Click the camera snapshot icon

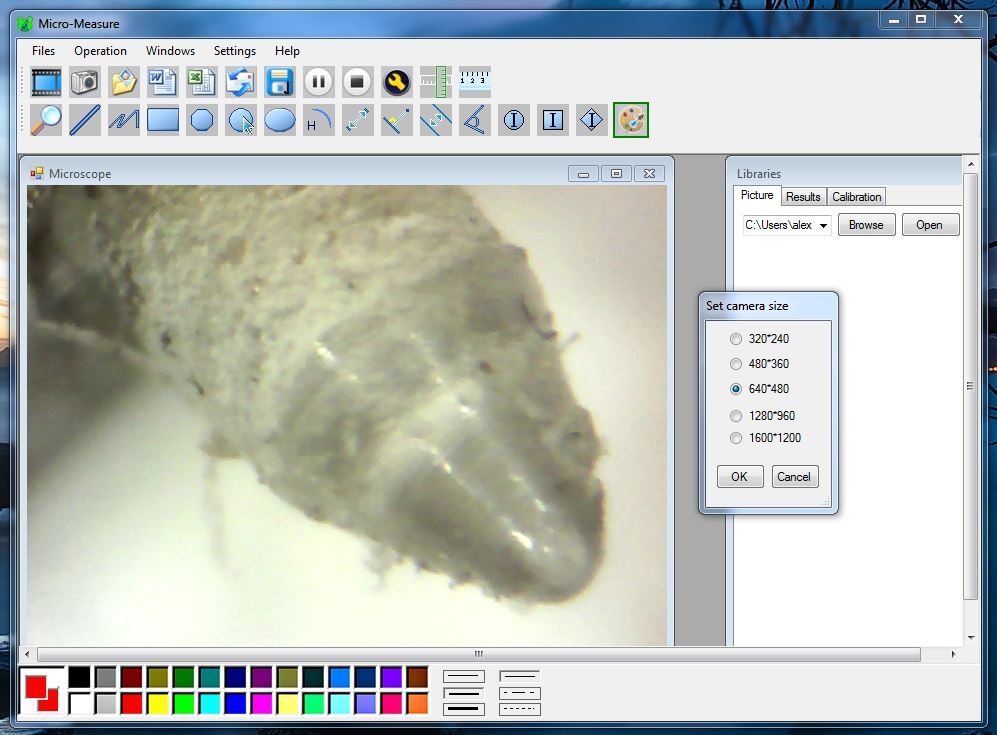click(85, 82)
